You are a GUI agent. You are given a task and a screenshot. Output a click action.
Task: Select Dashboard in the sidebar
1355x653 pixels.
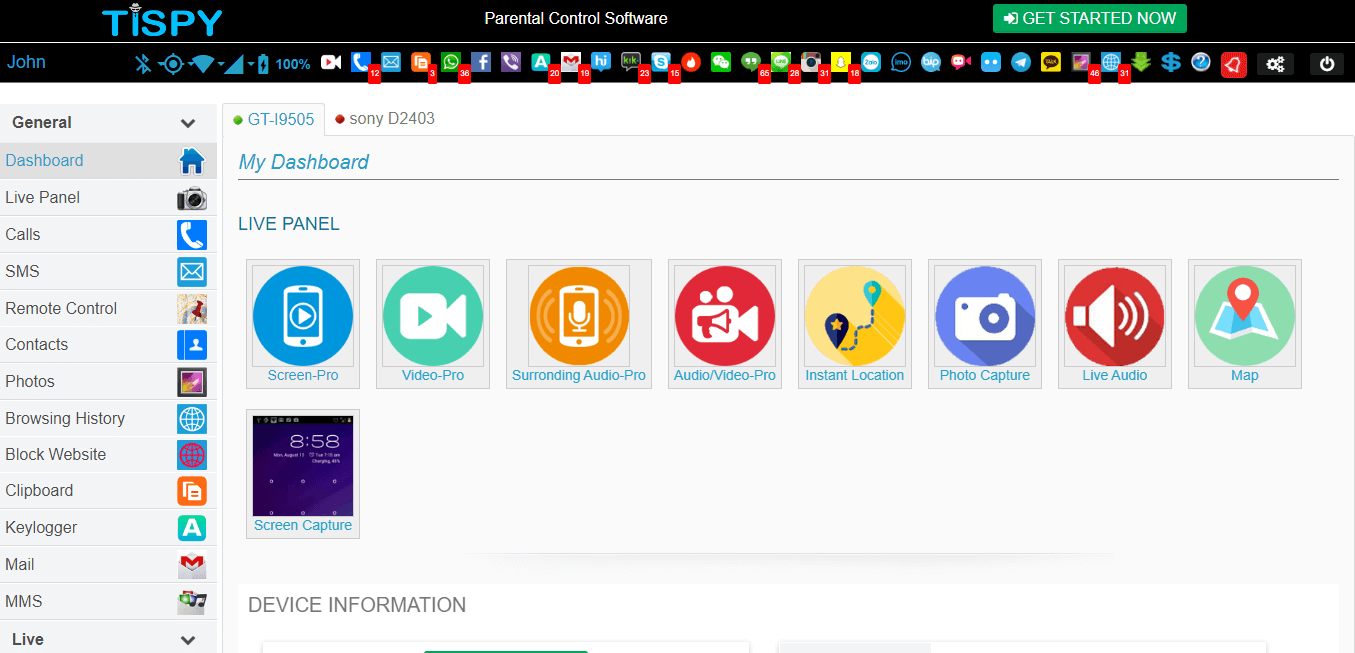click(108, 161)
